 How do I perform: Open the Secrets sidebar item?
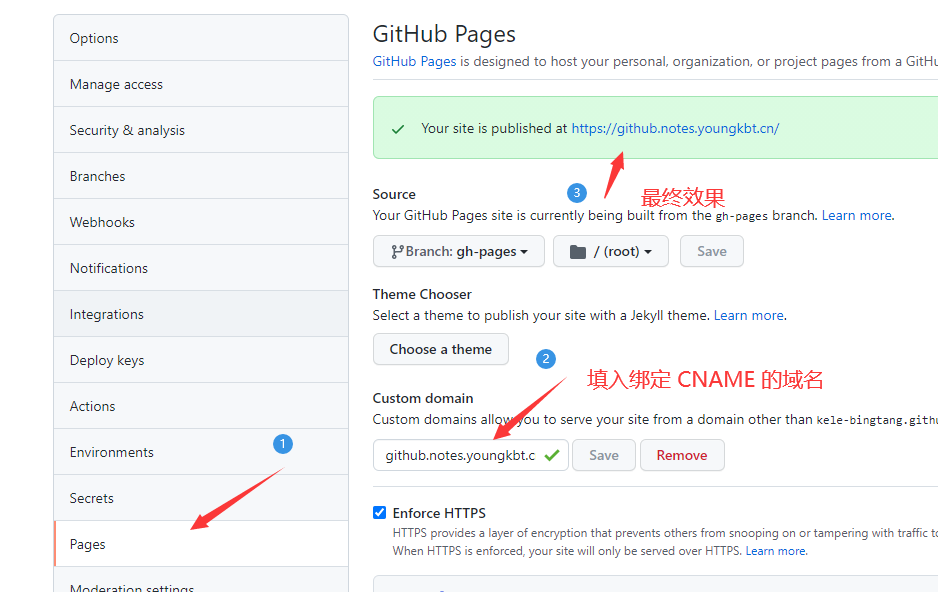click(92, 498)
